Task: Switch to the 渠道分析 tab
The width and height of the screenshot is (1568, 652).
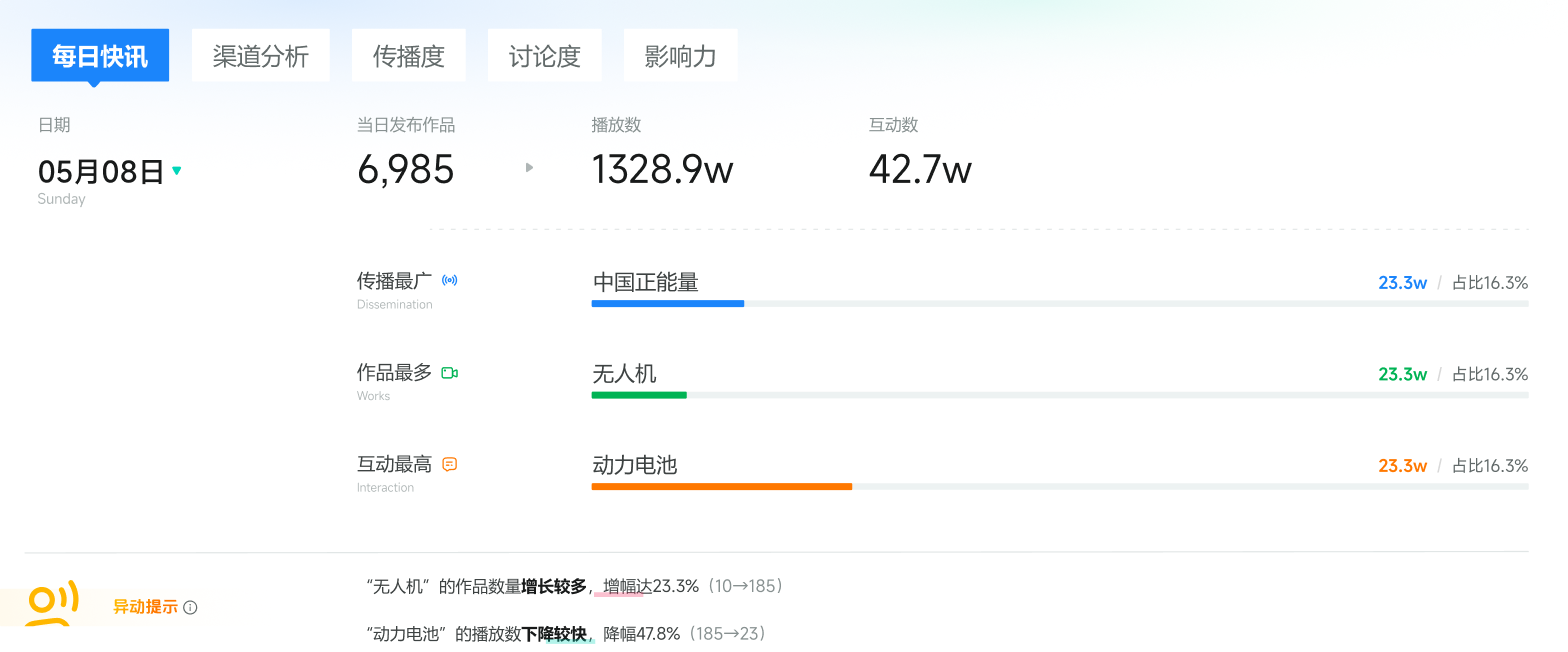Action: (x=260, y=56)
